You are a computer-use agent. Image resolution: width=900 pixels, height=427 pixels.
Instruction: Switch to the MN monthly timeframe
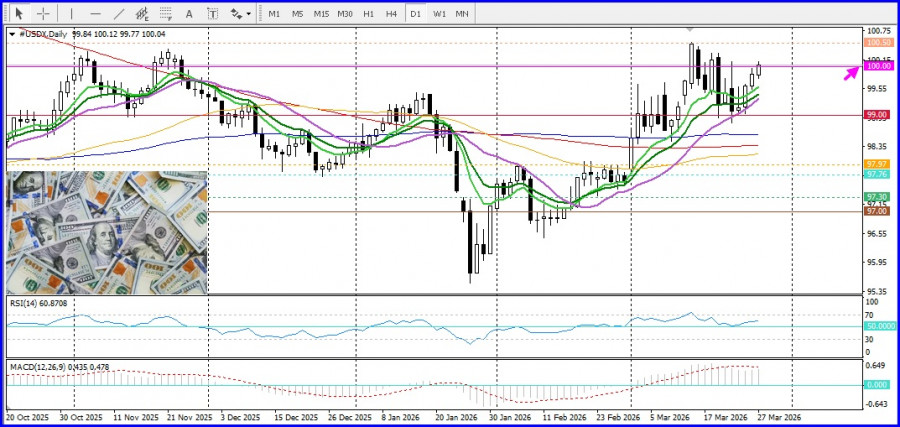[x=462, y=14]
